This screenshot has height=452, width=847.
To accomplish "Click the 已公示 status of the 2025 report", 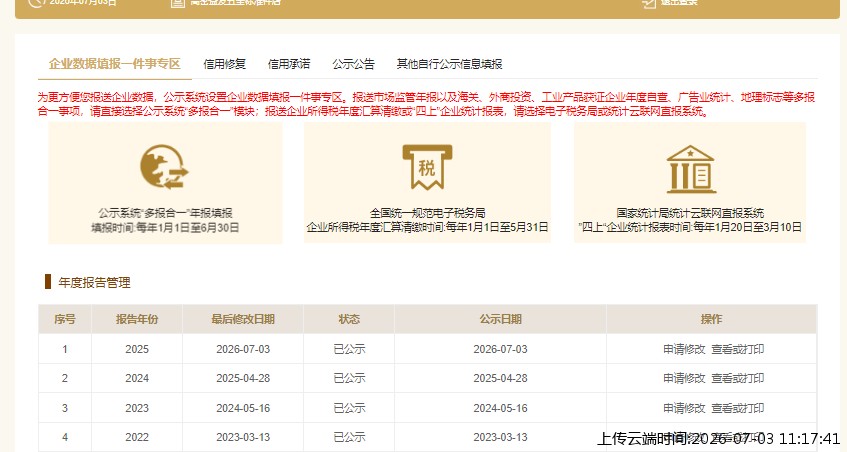I will click(349, 349).
